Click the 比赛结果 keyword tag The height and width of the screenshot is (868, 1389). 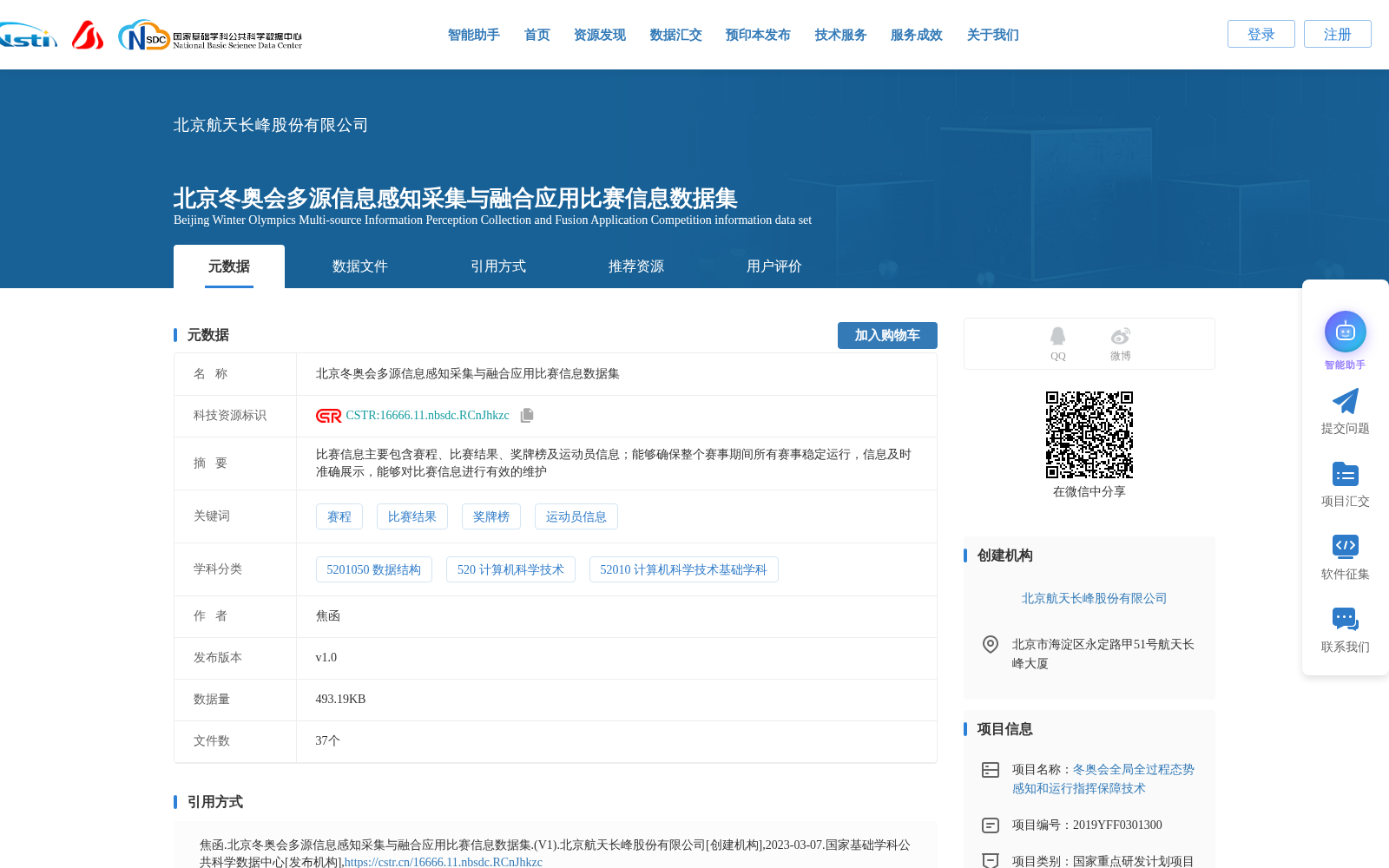(x=412, y=516)
